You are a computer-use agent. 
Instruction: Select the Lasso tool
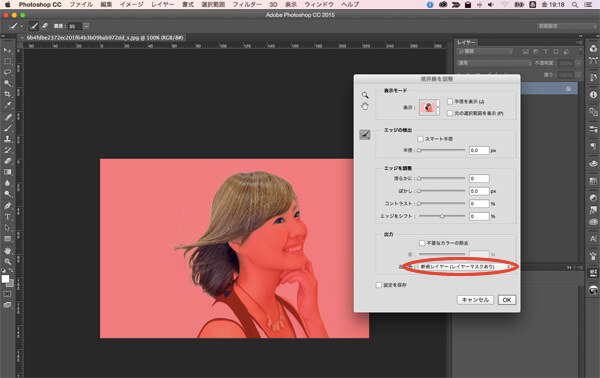click(x=7, y=72)
